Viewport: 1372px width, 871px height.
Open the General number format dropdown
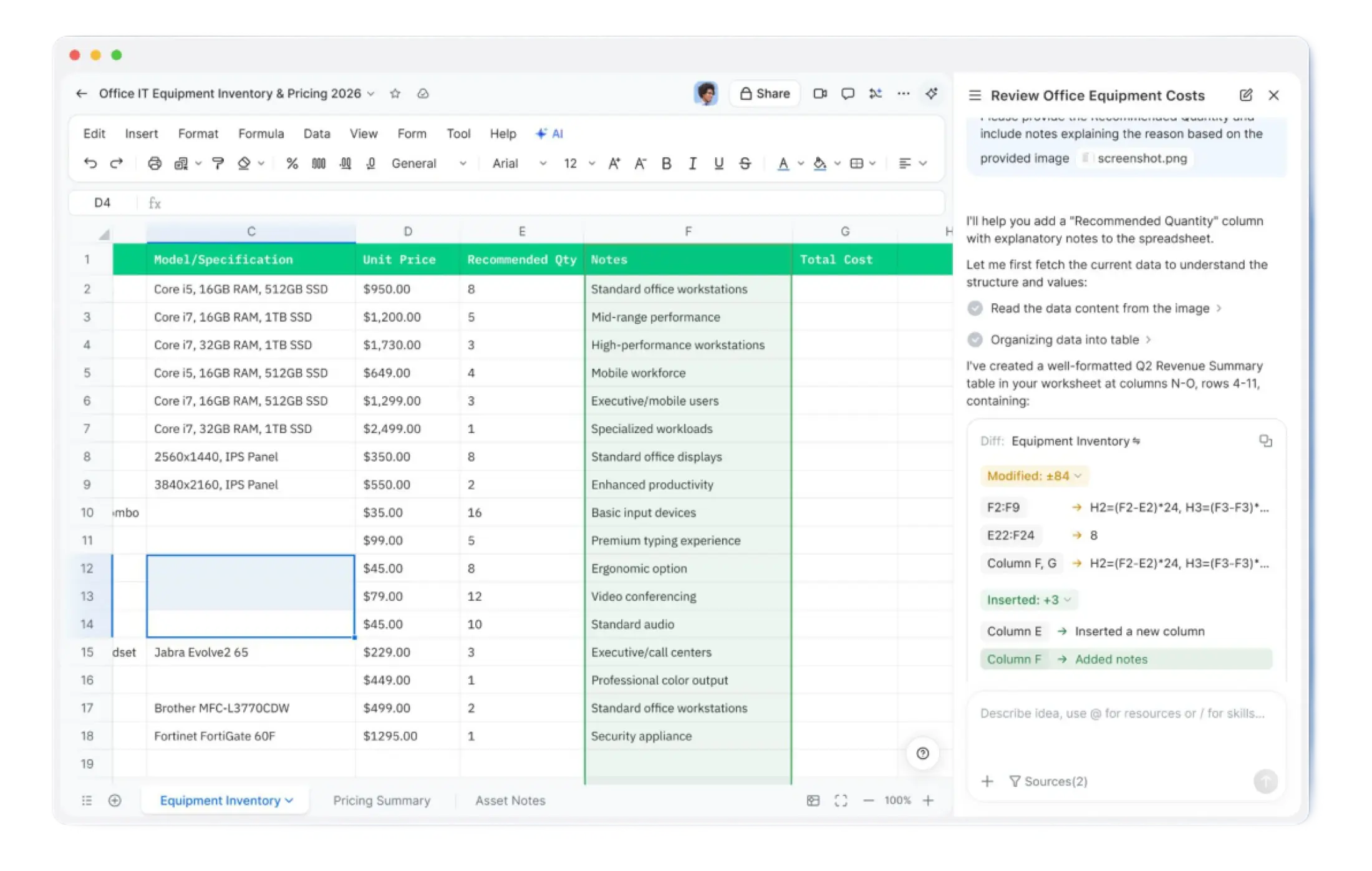point(428,163)
